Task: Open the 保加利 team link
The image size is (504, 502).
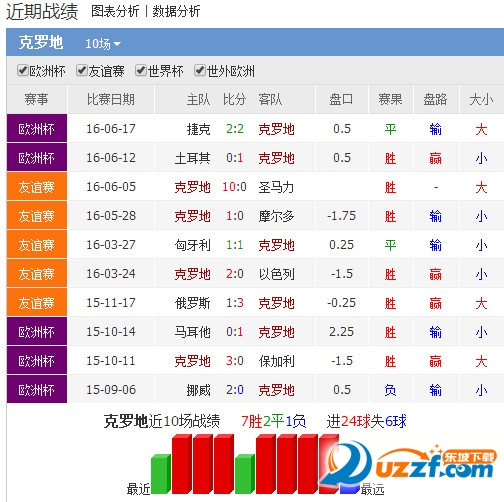Action: point(276,361)
